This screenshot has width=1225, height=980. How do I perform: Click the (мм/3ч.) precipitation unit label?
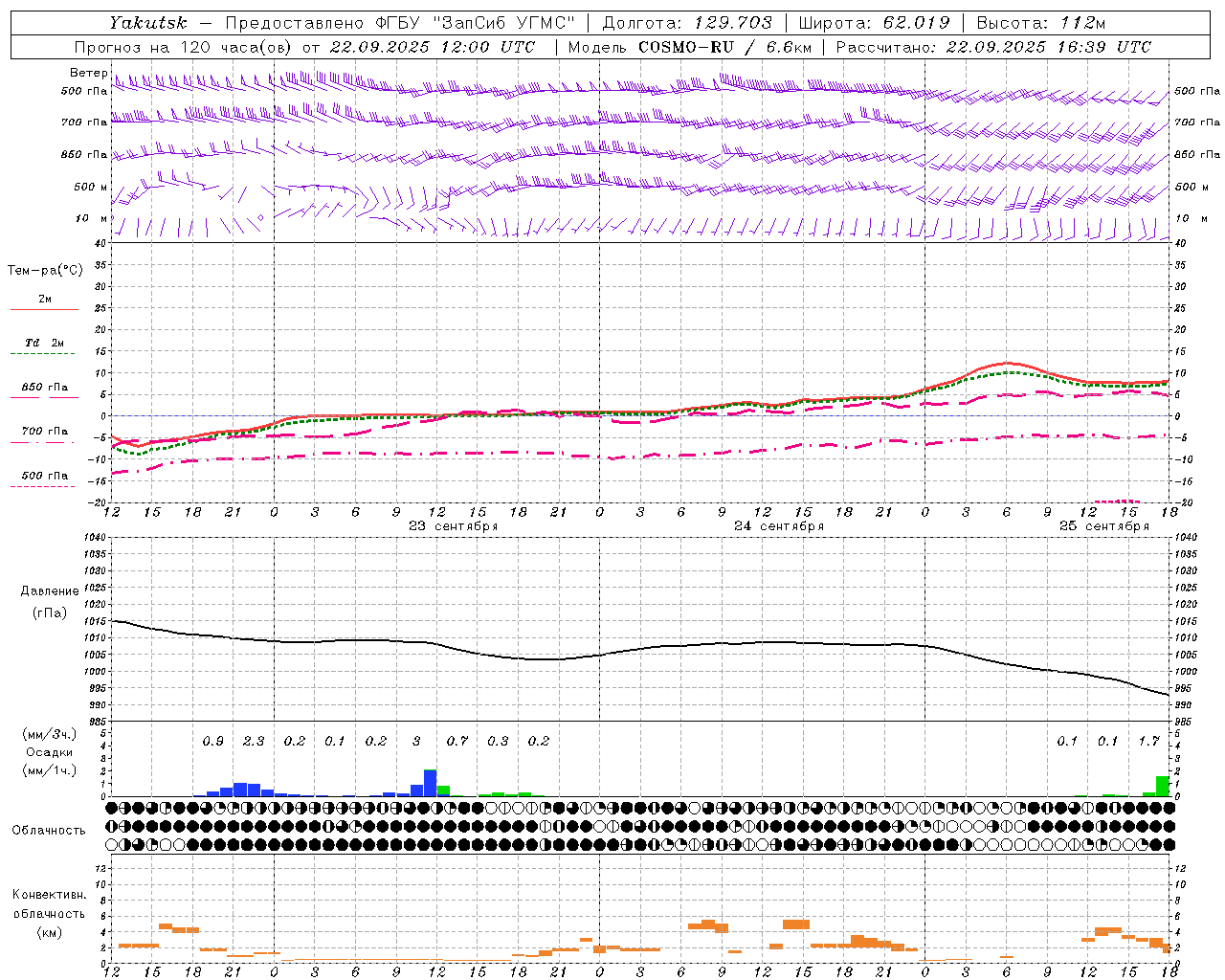point(51,734)
